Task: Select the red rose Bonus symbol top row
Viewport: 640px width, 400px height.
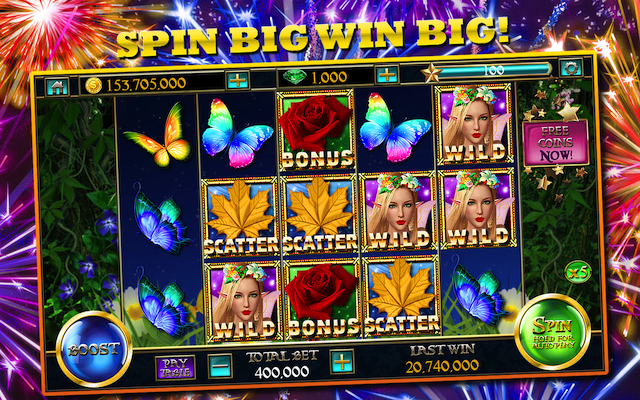Action: (315, 130)
